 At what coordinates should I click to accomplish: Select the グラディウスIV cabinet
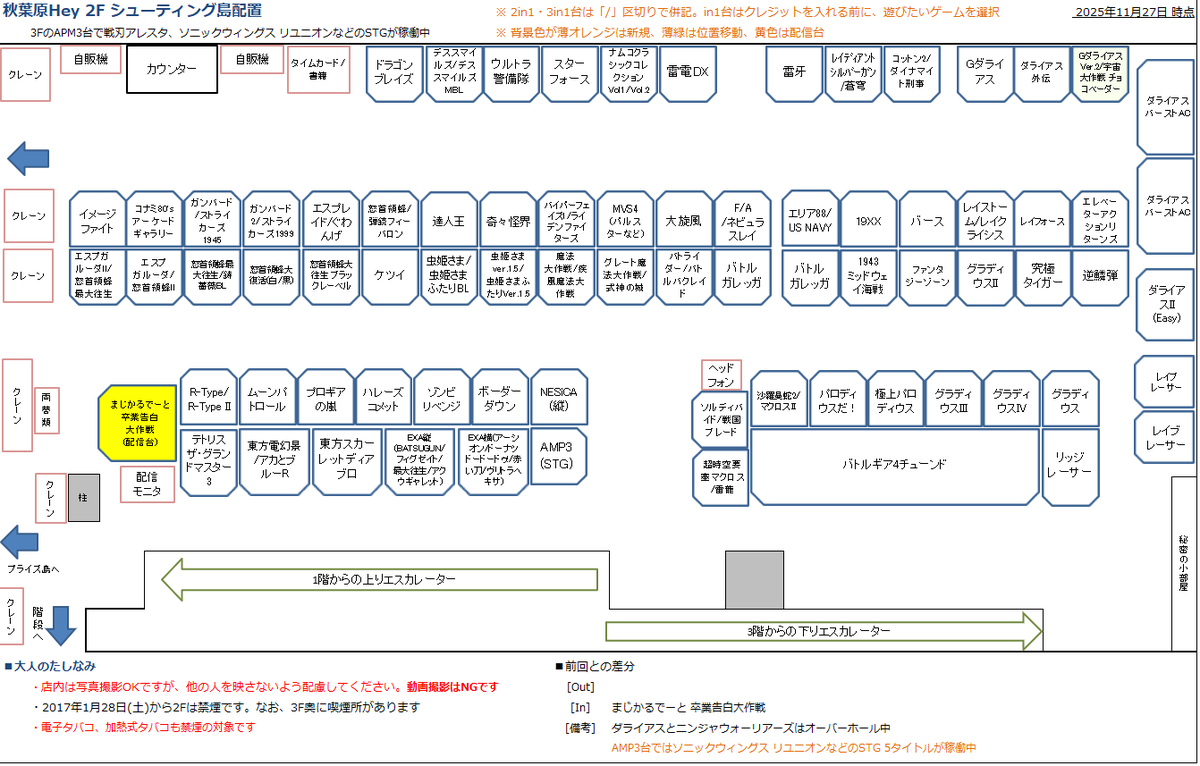[x=1012, y=398]
